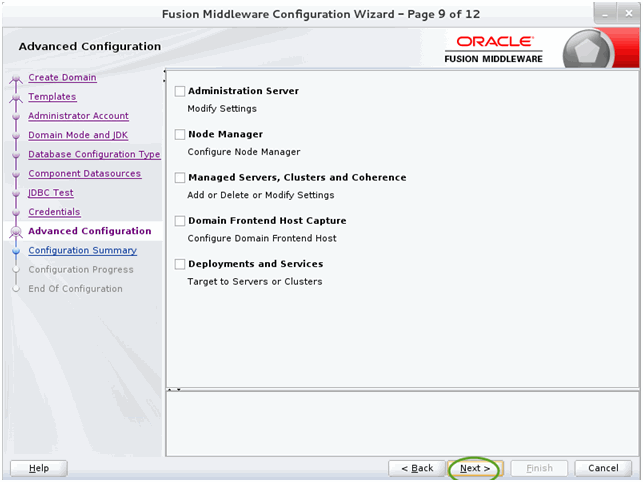Open Domain Mode and JDK step
Screen dimensions: 643x482
pyautogui.click(x=78, y=135)
